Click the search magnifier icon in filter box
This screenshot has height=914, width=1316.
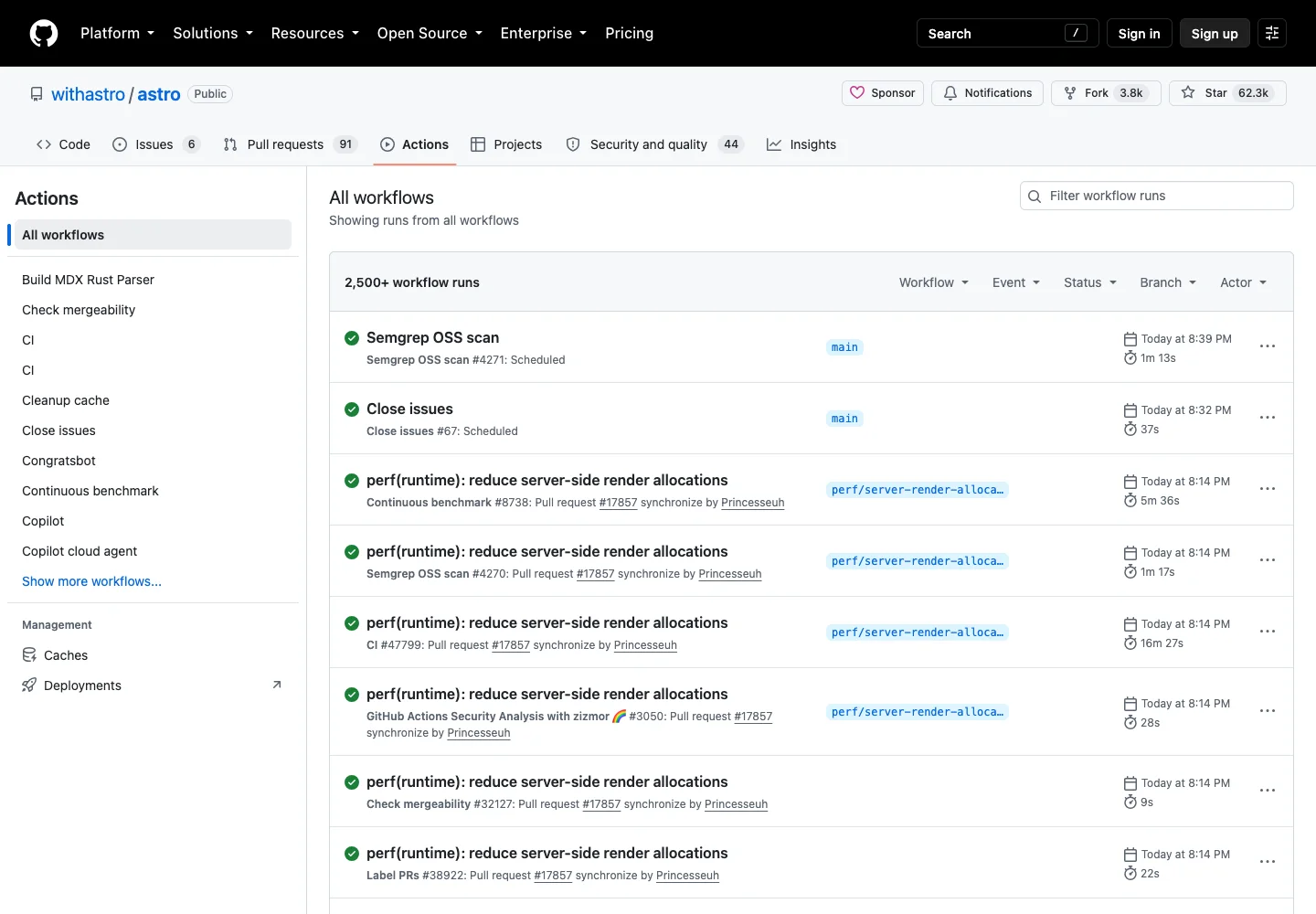coord(1035,197)
